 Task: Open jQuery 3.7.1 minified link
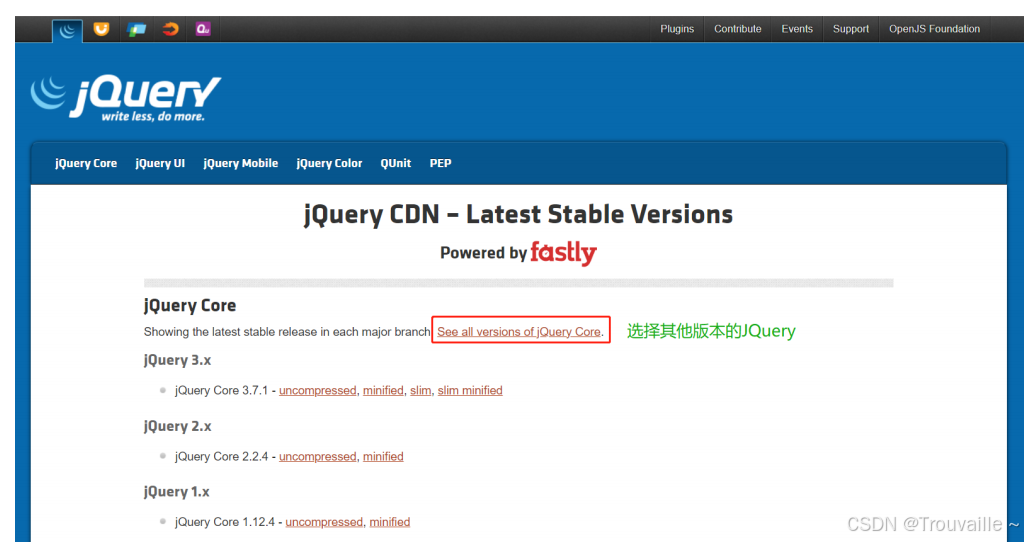[x=383, y=391]
